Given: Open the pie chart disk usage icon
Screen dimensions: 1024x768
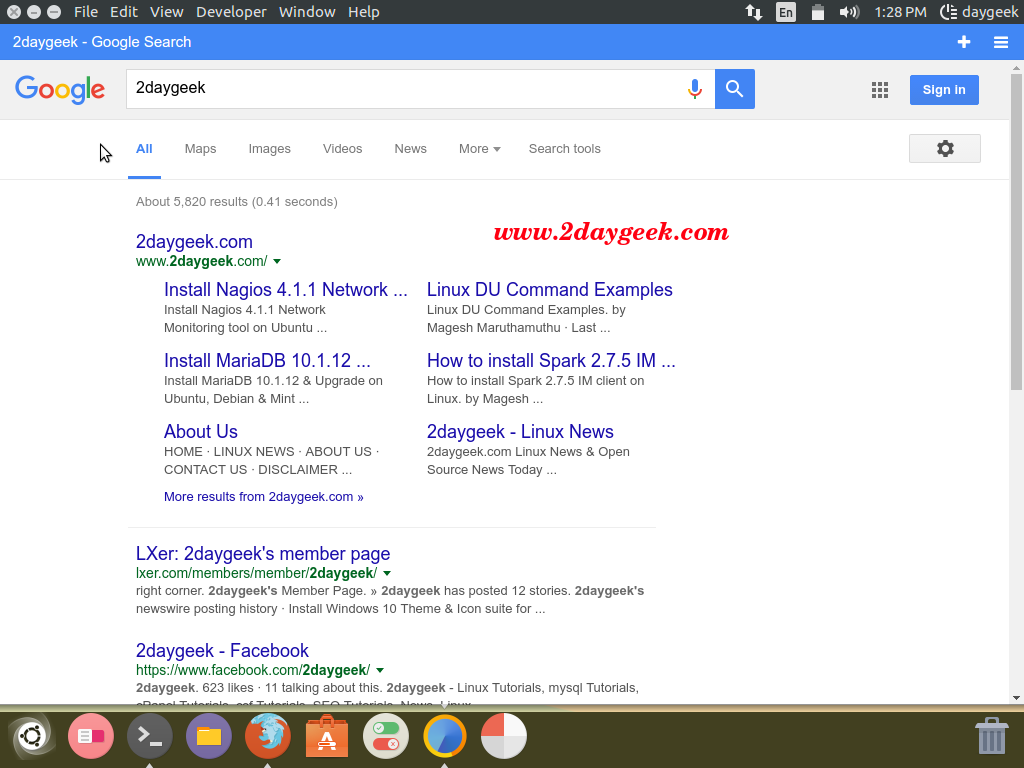Looking at the screenshot, I should click(504, 736).
